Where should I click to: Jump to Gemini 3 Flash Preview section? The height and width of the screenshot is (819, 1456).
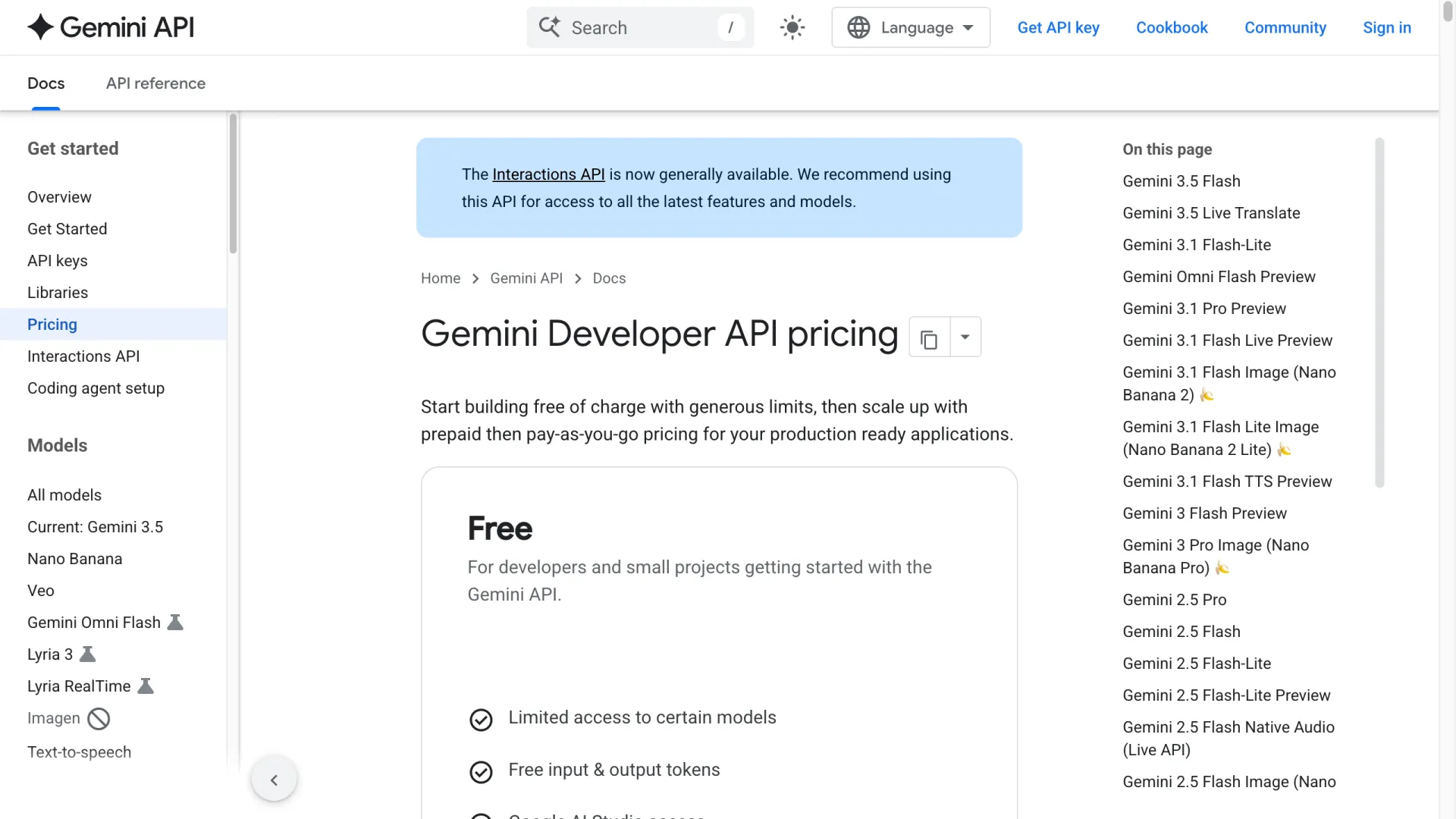click(1204, 513)
